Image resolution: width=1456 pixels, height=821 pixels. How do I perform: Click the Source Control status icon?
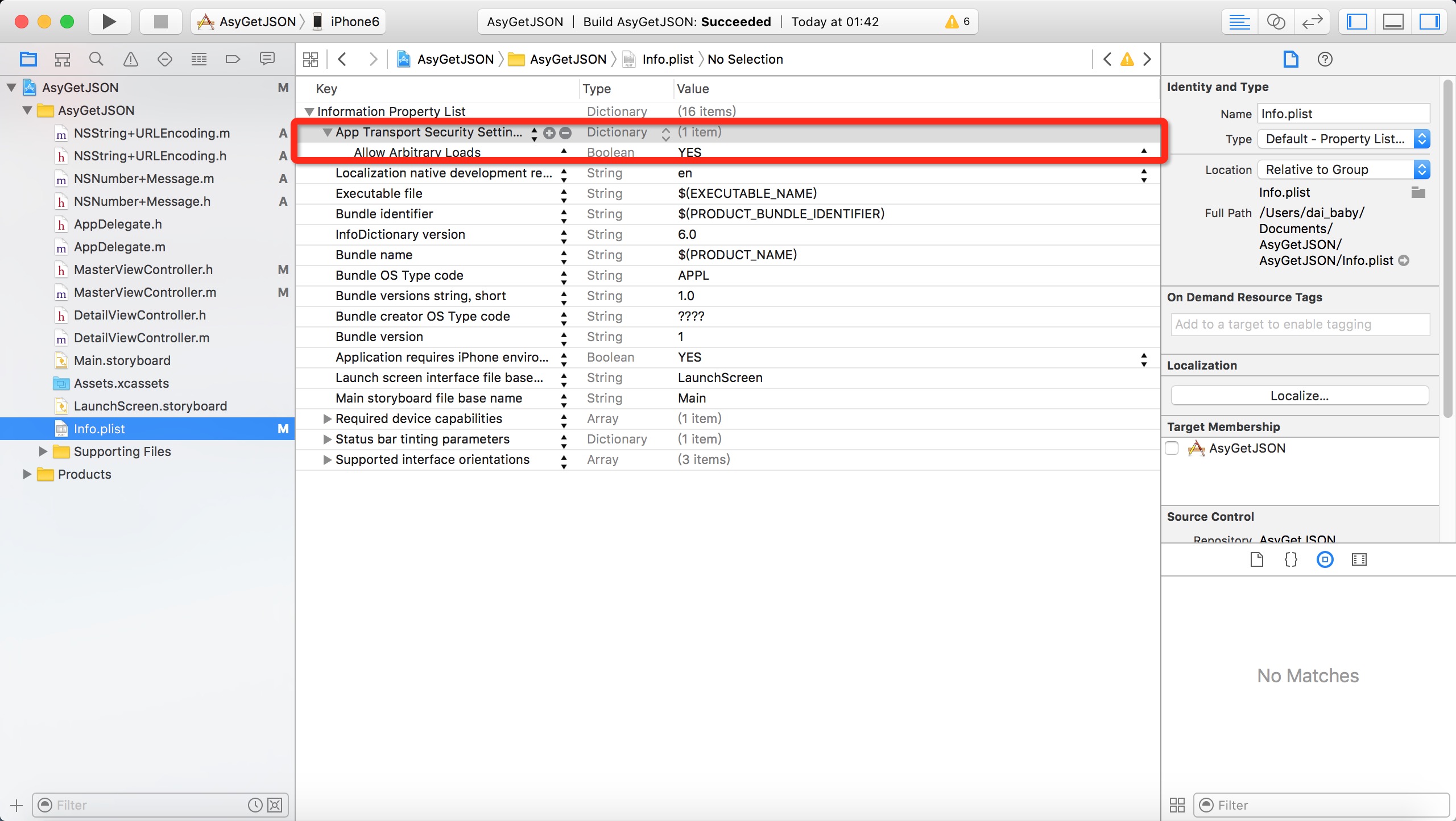(x=1325, y=559)
